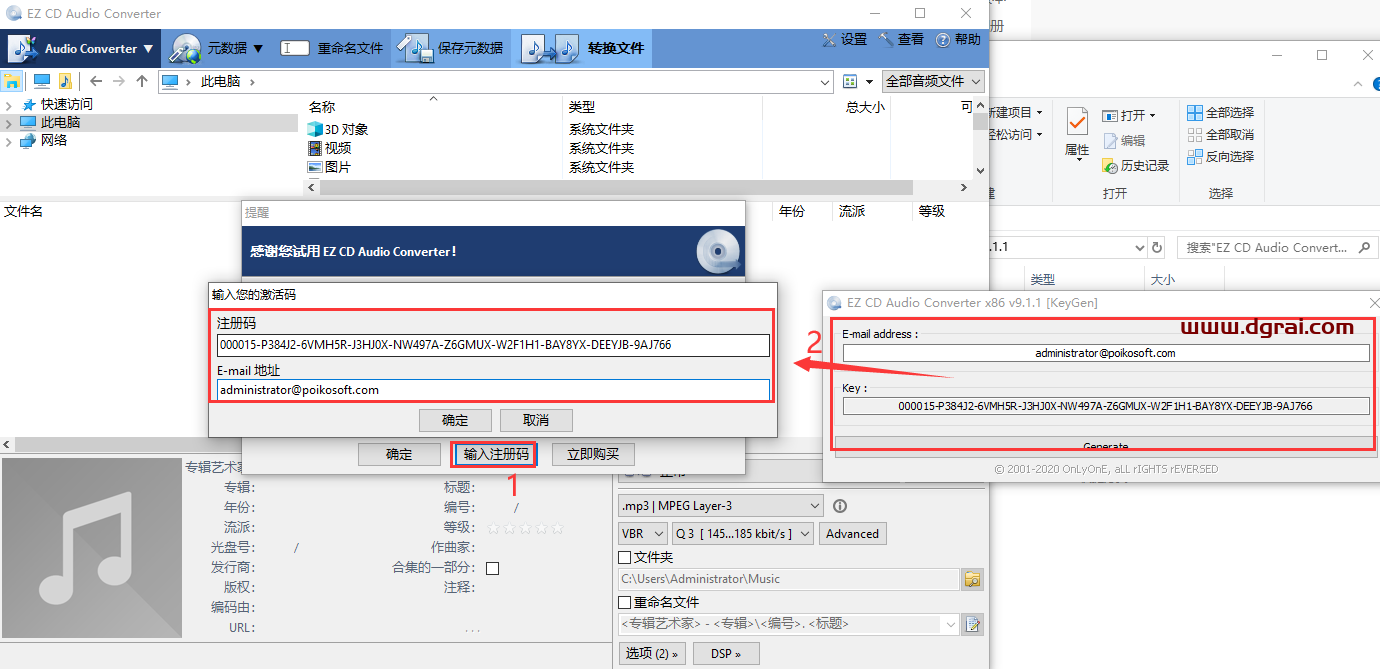1380x669 pixels.
Task: Click the Generate button in KeyGen
Action: tap(1105, 445)
